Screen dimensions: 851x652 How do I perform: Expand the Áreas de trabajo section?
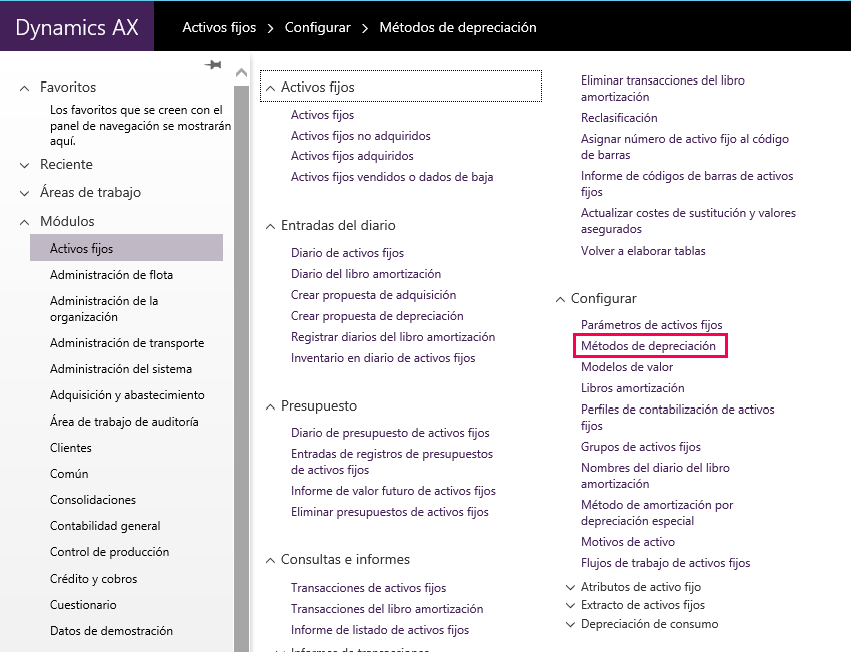point(24,193)
